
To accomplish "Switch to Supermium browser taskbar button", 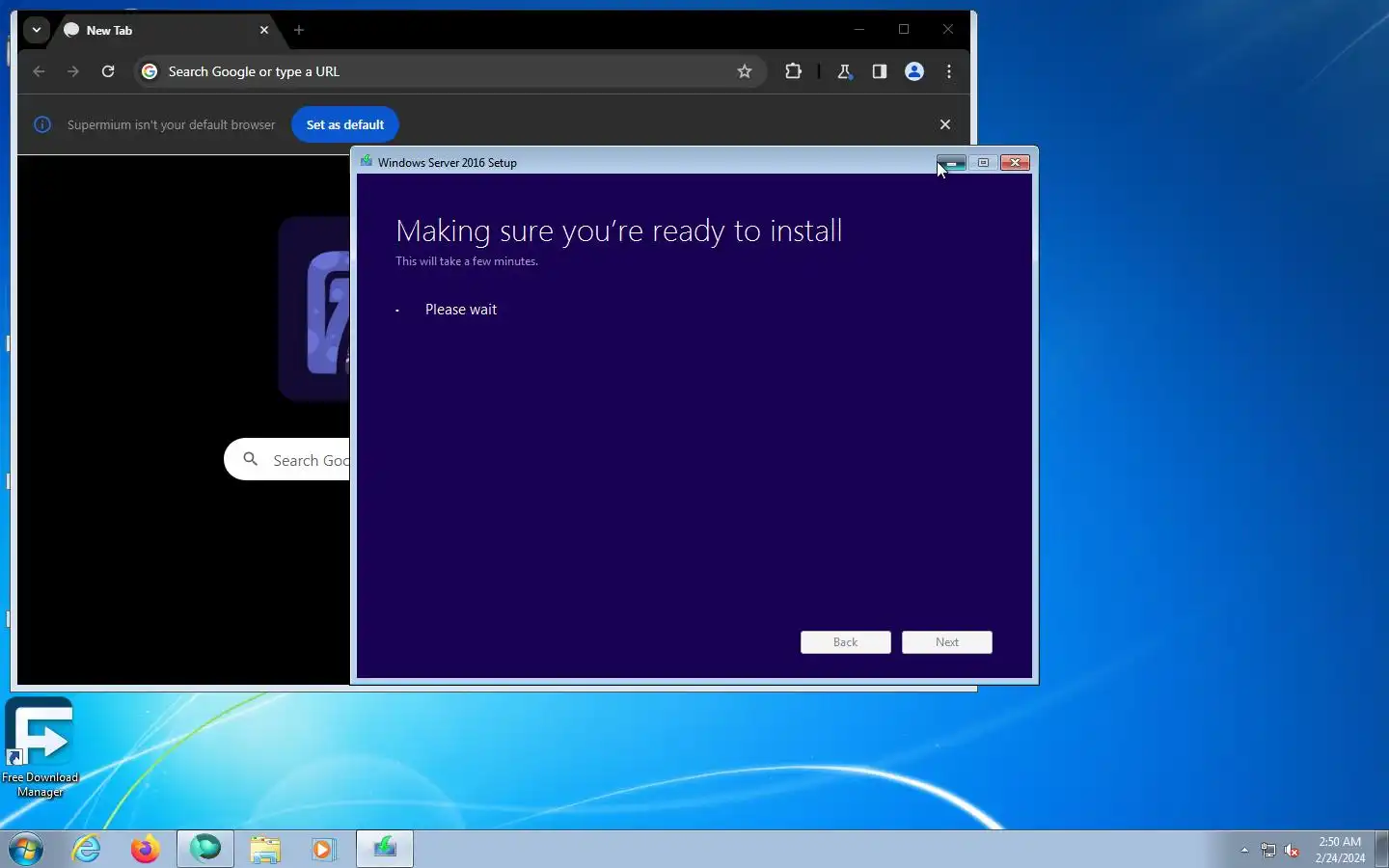I will click(205, 849).
